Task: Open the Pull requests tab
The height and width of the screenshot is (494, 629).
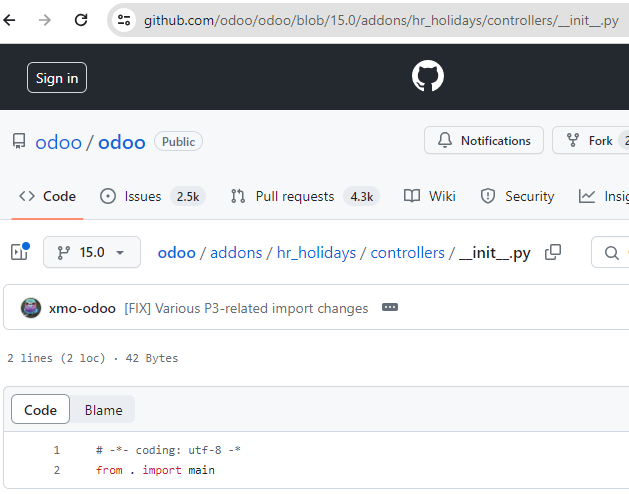Action: click(304, 196)
